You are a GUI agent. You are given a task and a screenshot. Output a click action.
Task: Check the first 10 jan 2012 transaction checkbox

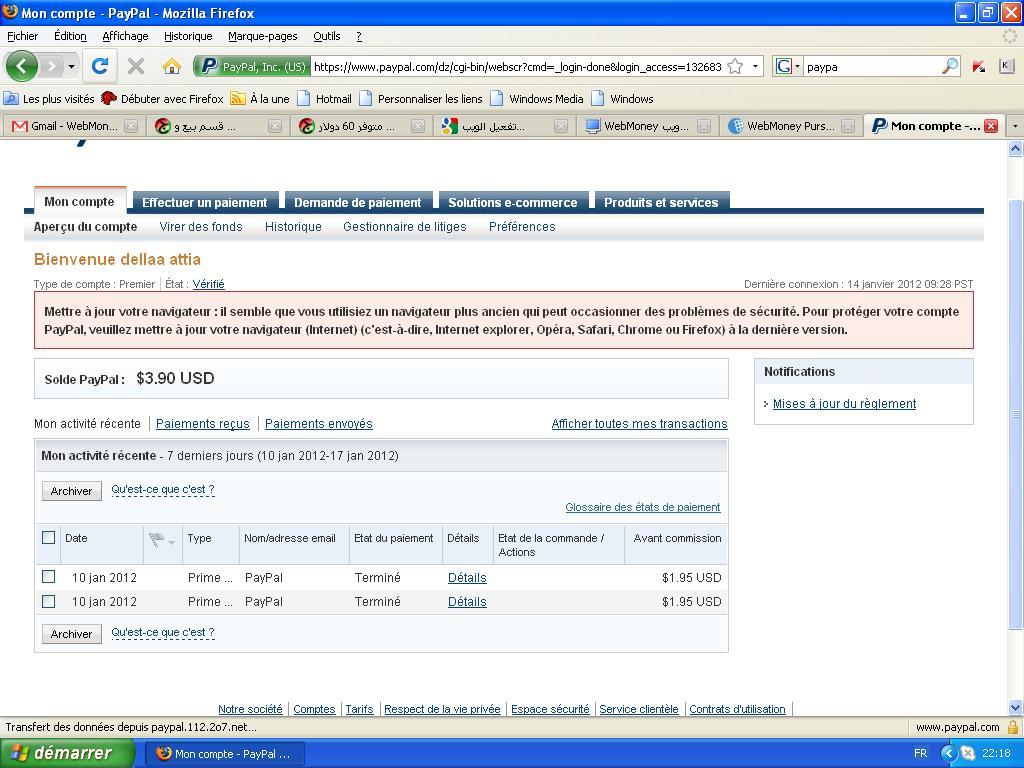(48, 577)
